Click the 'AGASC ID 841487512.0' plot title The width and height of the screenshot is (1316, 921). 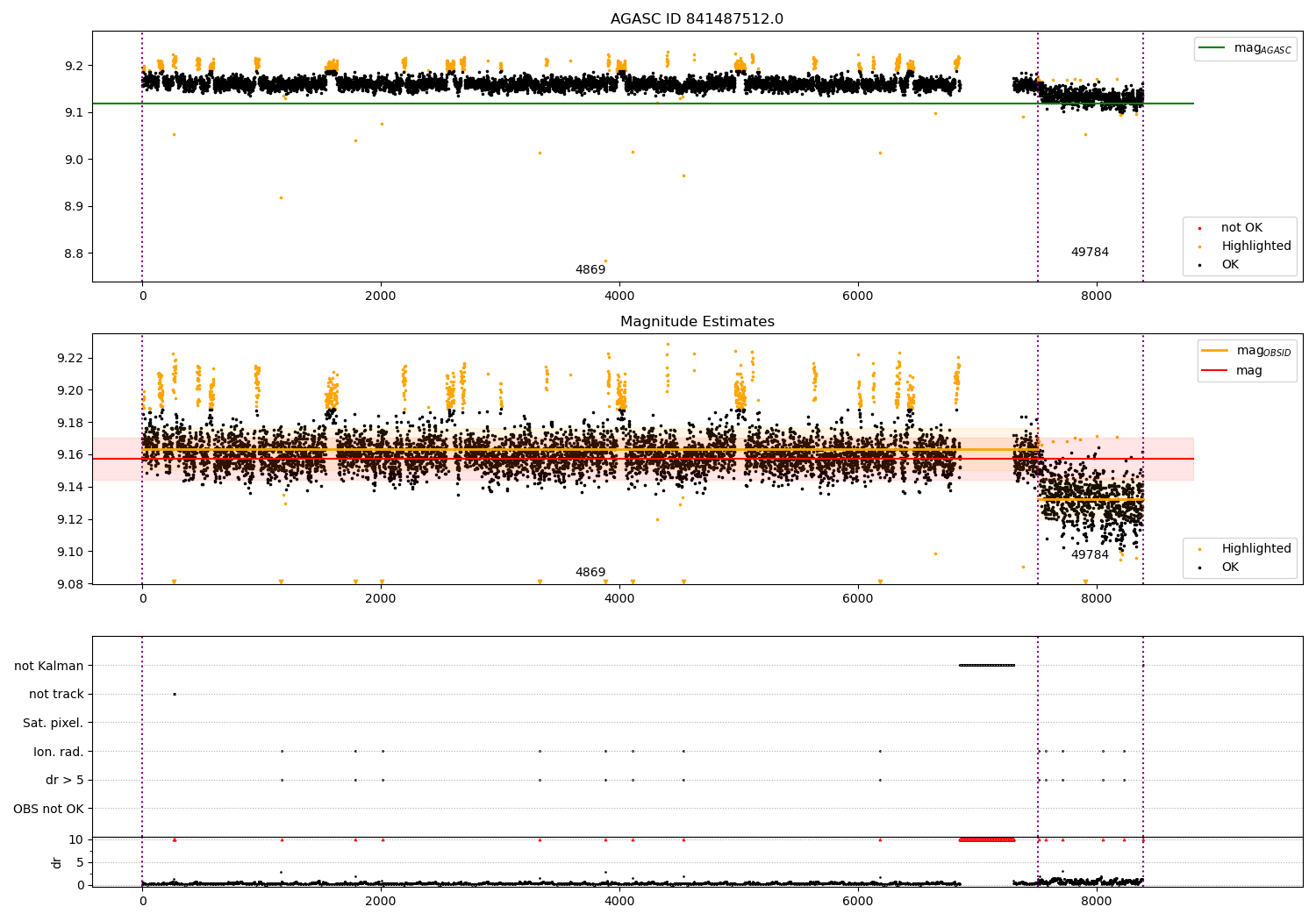(697, 19)
